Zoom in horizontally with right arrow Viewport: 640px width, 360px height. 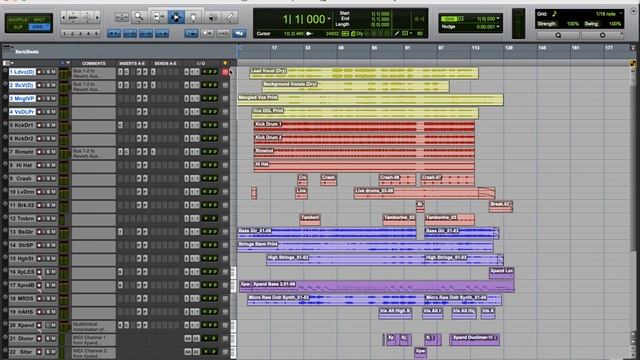97,17
